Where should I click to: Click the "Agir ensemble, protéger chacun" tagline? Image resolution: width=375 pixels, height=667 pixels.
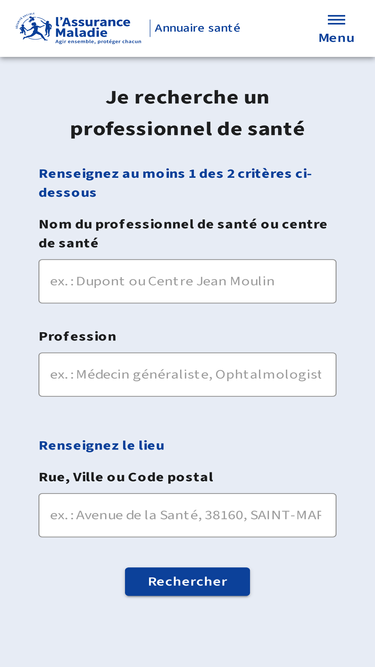coord(98,41)
